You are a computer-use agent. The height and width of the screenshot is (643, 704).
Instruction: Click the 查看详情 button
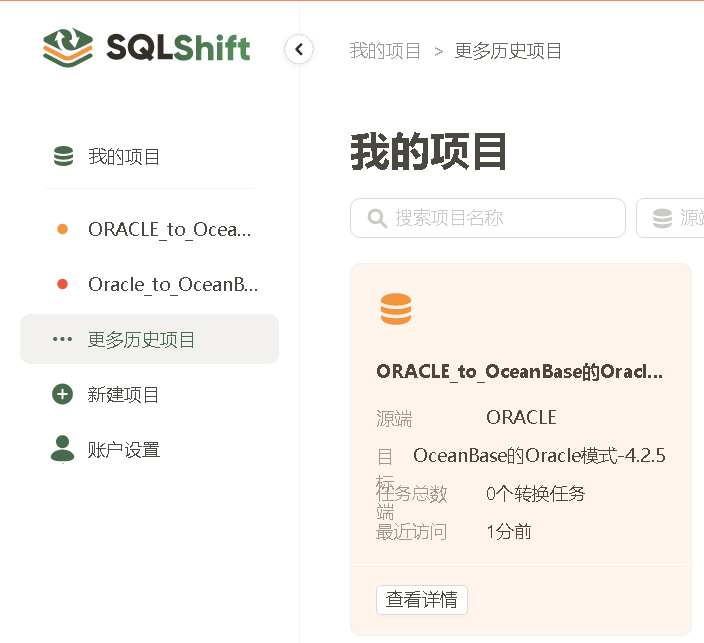(x=422, y=599)
